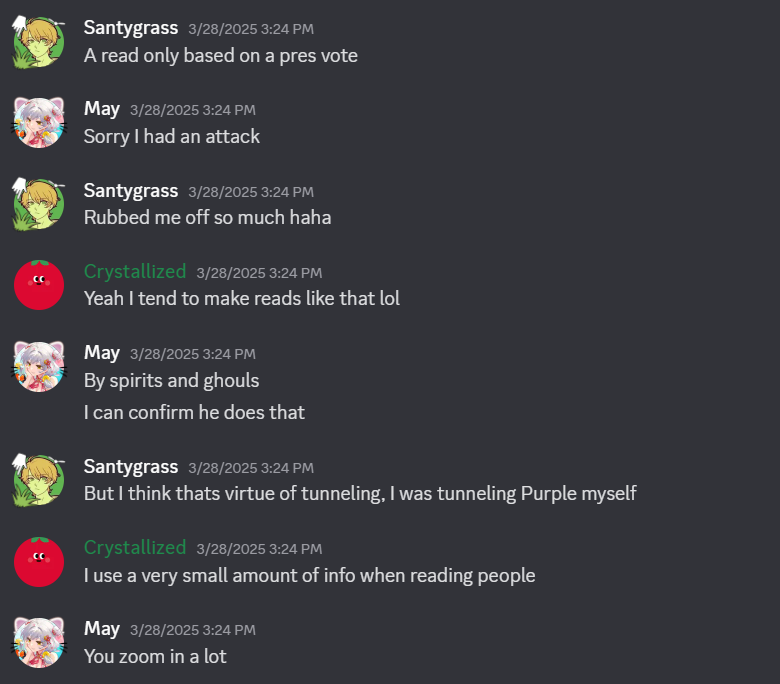Open Santygrass's avatar next to the tunneling Purple message
780x684 pixels.
(x=39, y=479)
